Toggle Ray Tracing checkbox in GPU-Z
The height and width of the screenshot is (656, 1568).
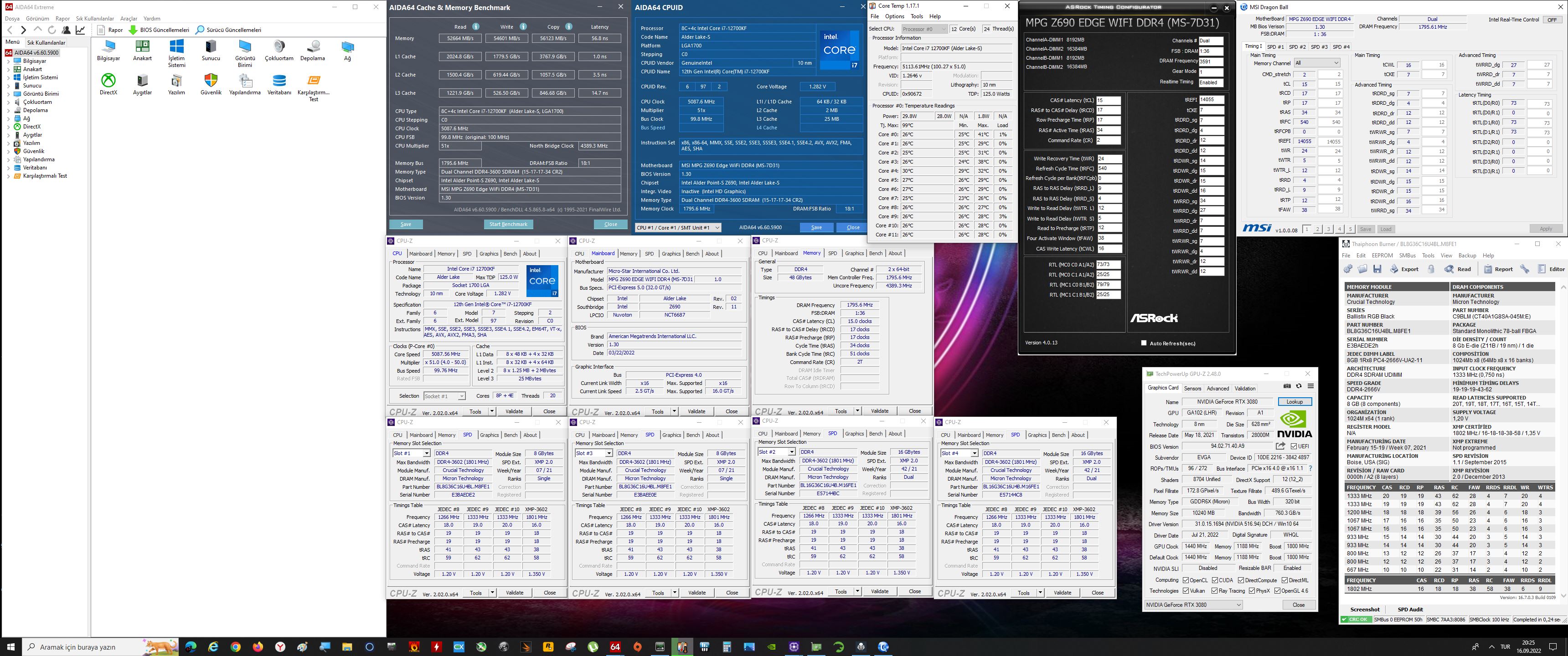(x=1215, y=590)
